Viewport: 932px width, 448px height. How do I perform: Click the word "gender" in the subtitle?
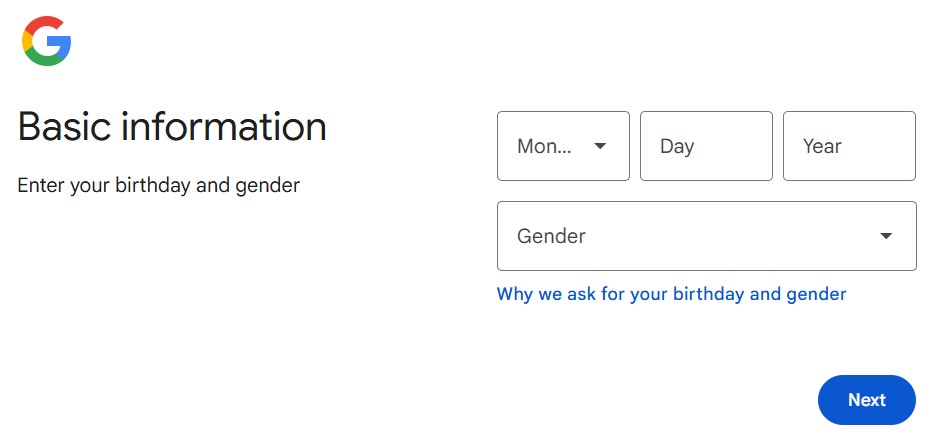click(x=268, y=186)
